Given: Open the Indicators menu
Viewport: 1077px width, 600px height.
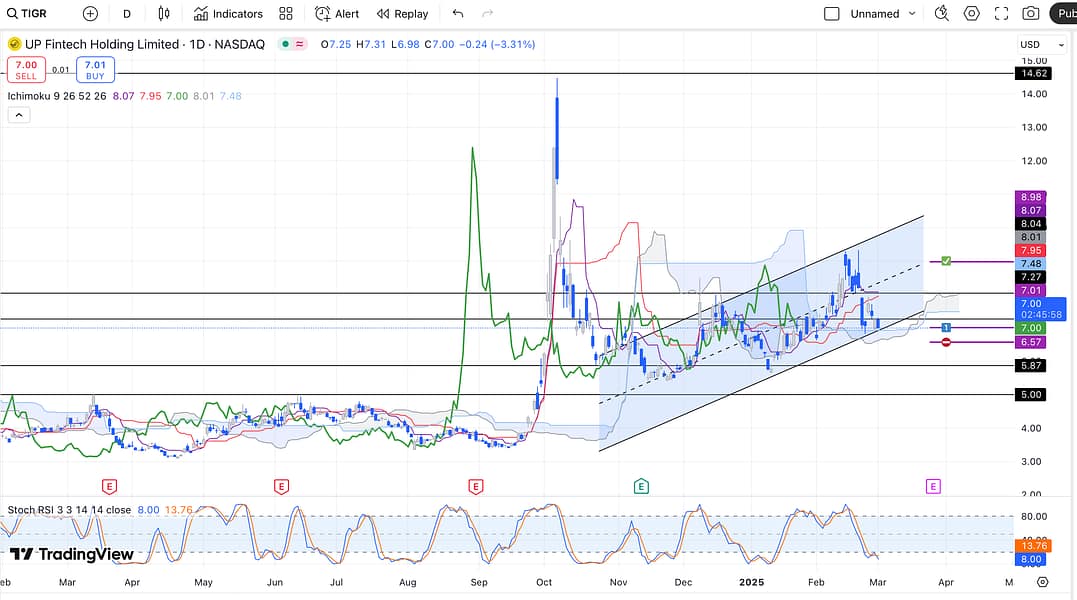Looking at the screenshot, I should coord(228,14).
